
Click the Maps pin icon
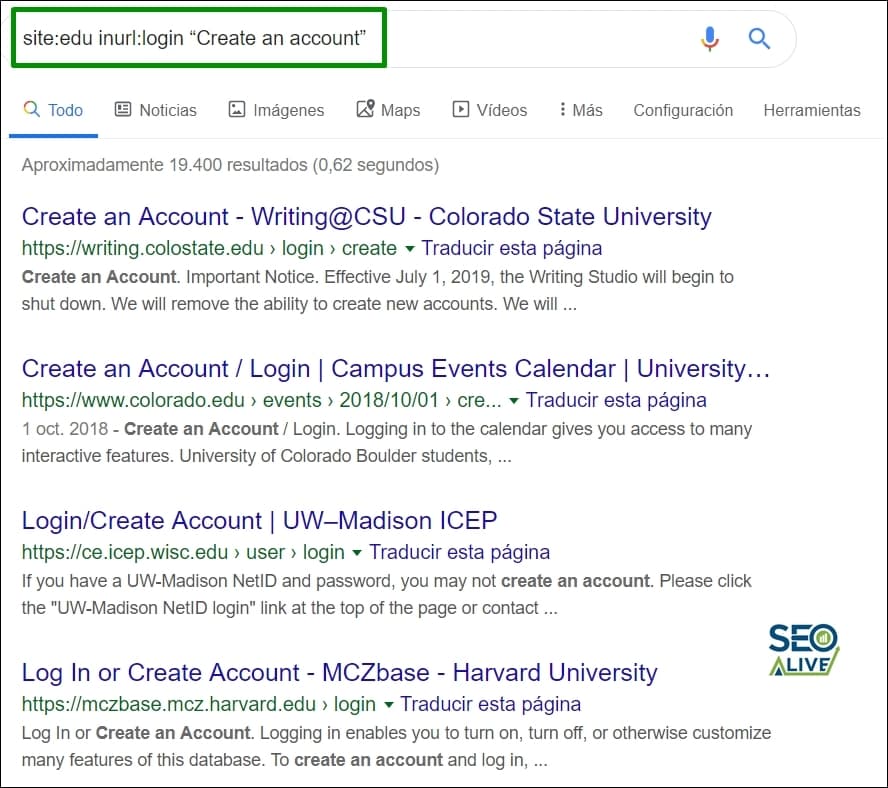pos(365,108)
